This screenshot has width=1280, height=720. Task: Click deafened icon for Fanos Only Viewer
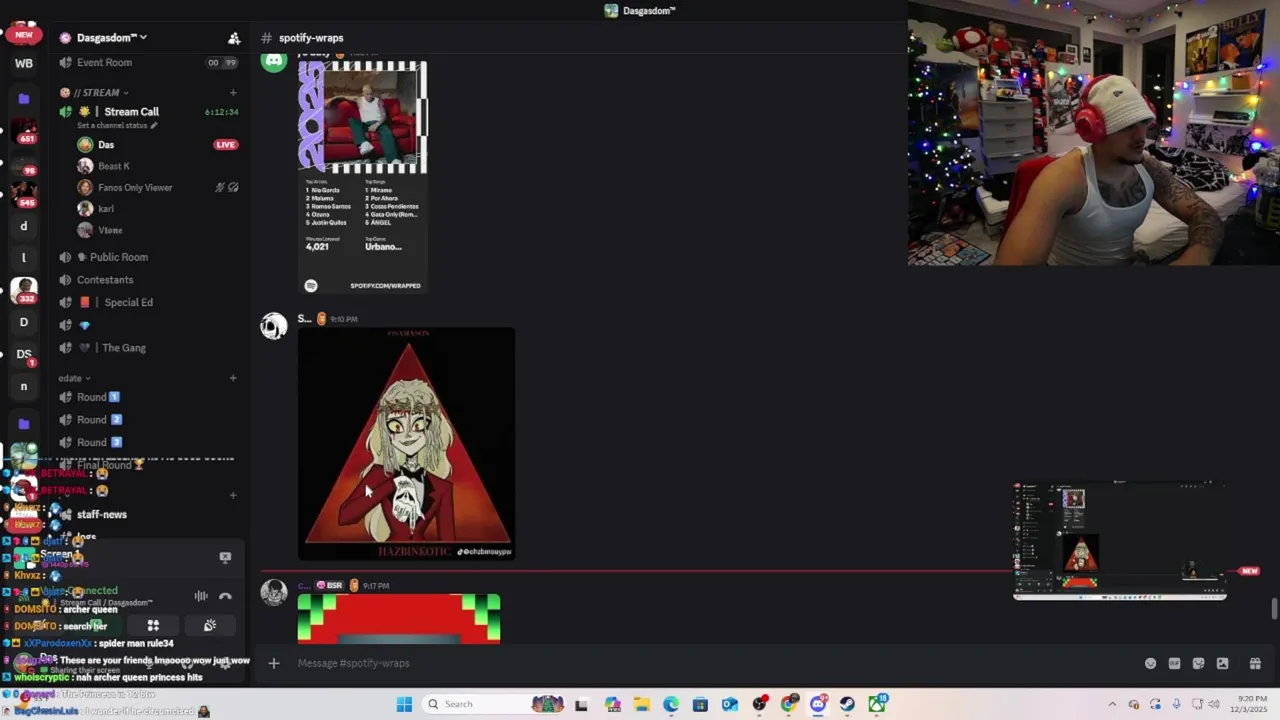(233, 187)
